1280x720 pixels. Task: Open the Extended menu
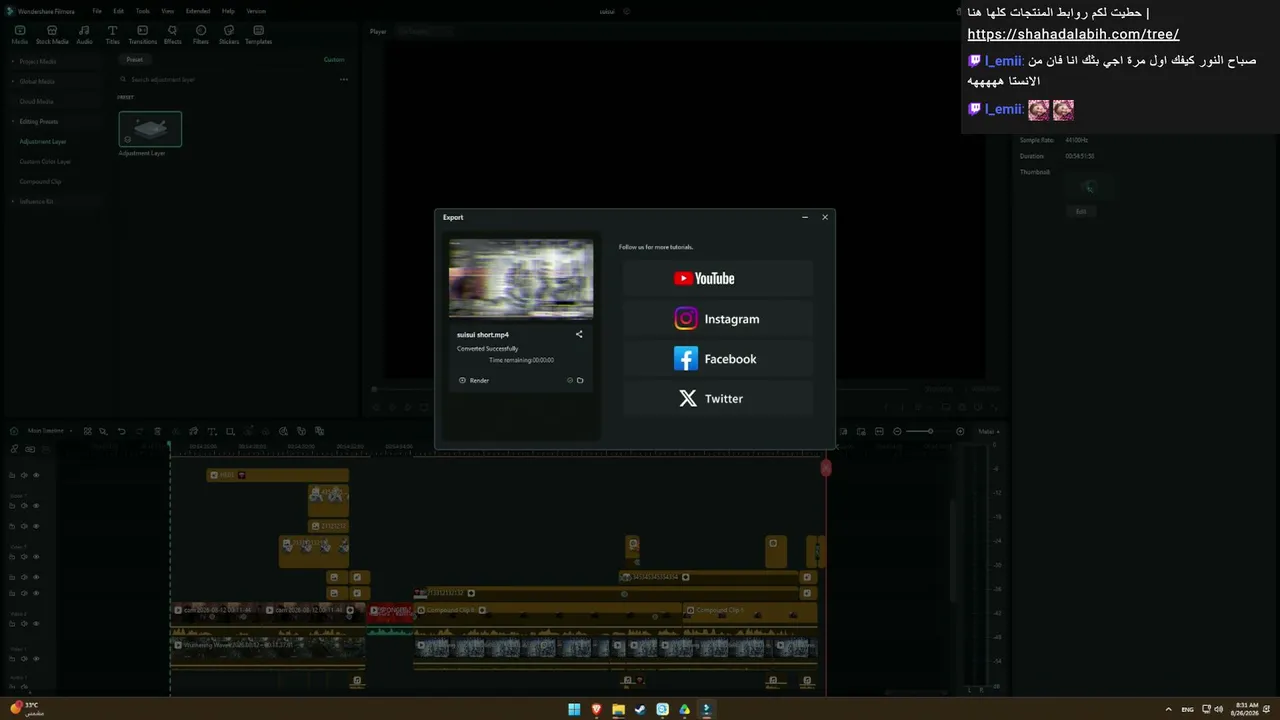(198, 11)
